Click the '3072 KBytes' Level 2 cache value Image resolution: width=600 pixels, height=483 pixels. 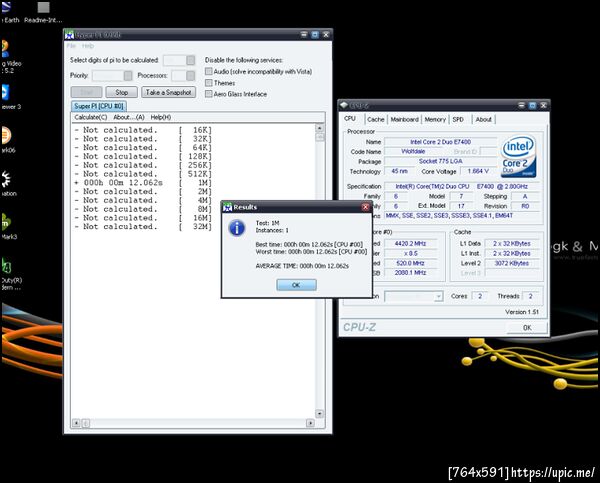coord(512,263)
